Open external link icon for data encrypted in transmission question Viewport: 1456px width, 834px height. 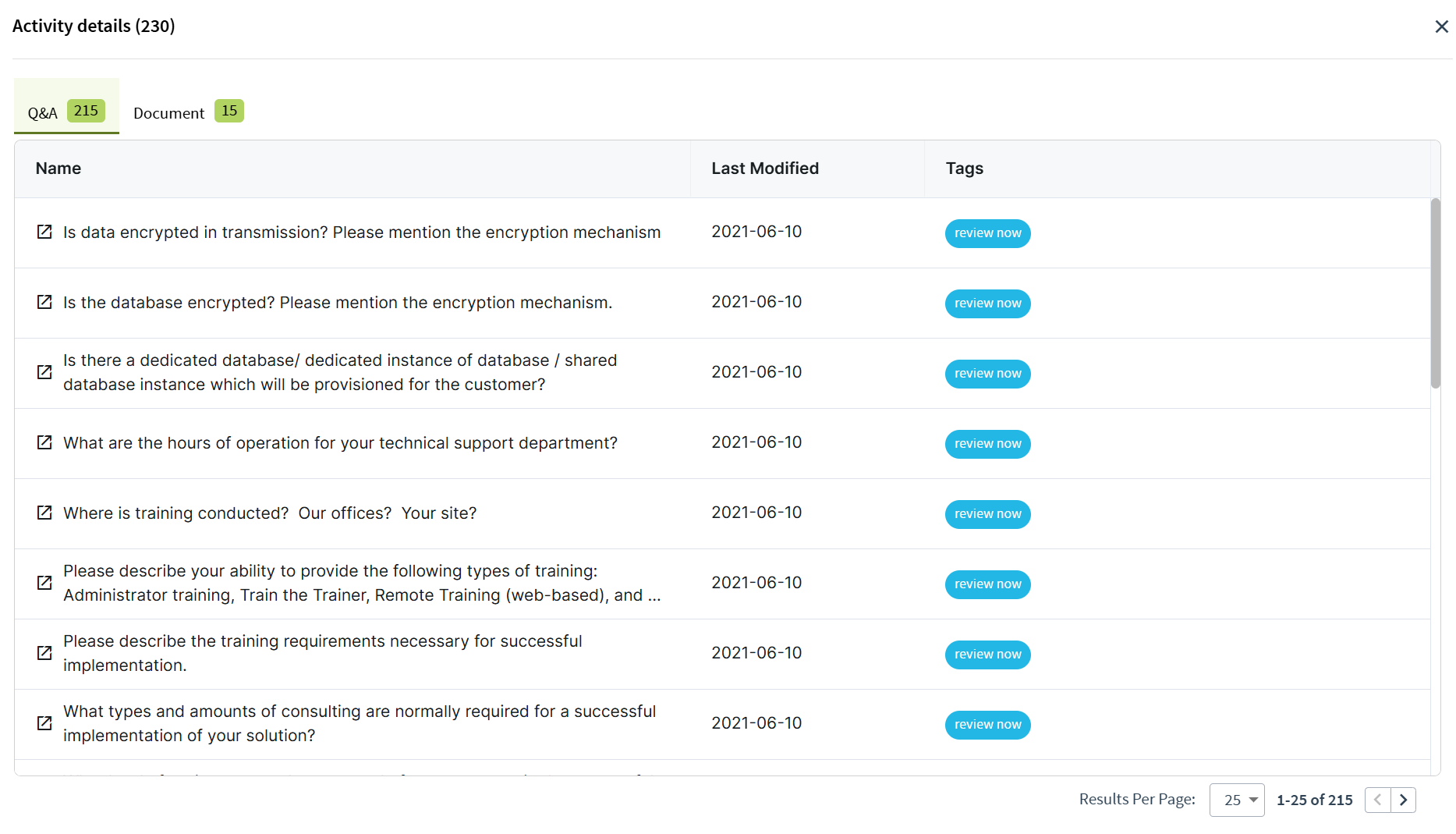click(x=44, y=232)
